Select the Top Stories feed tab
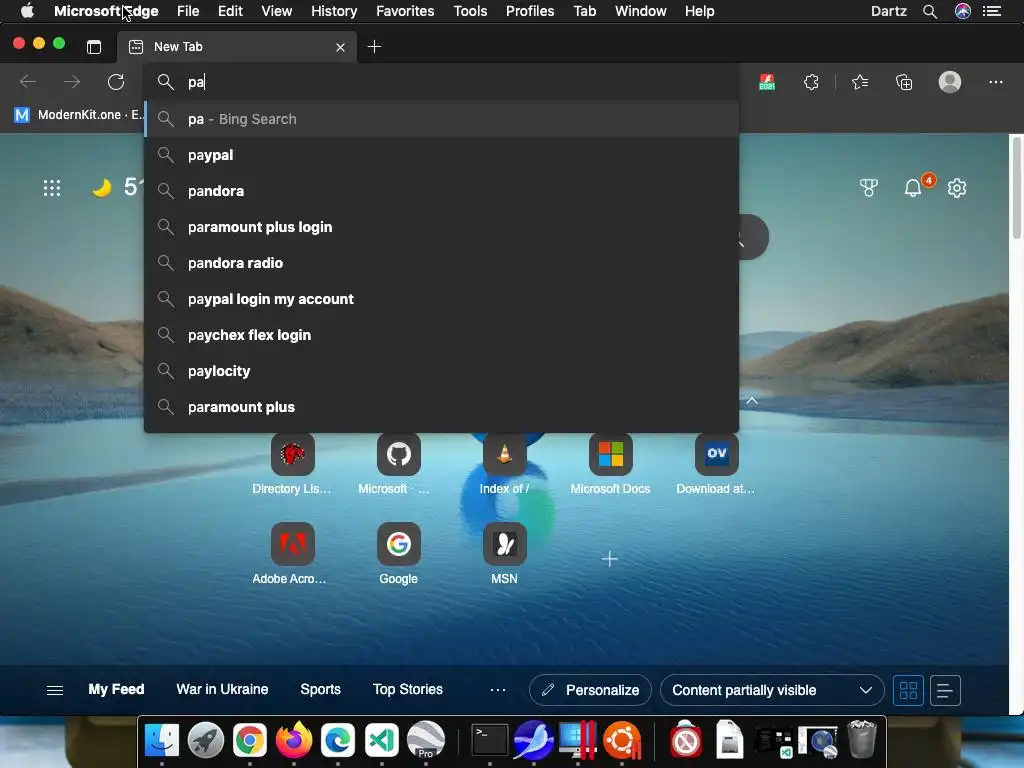 pyautogui.click(x=408, y=690)
